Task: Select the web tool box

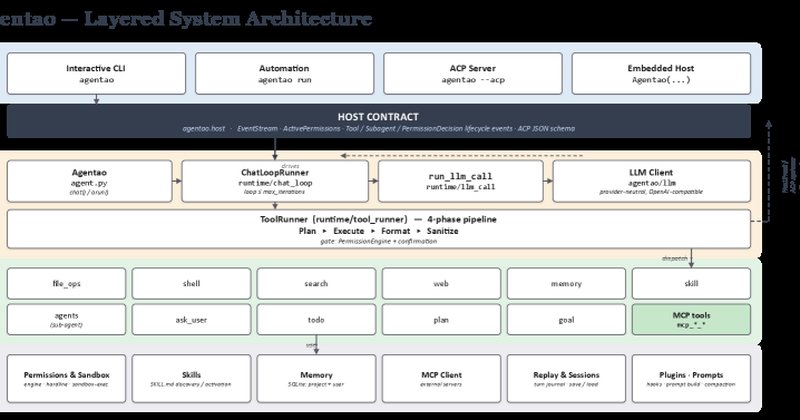Action: [441, 283]
